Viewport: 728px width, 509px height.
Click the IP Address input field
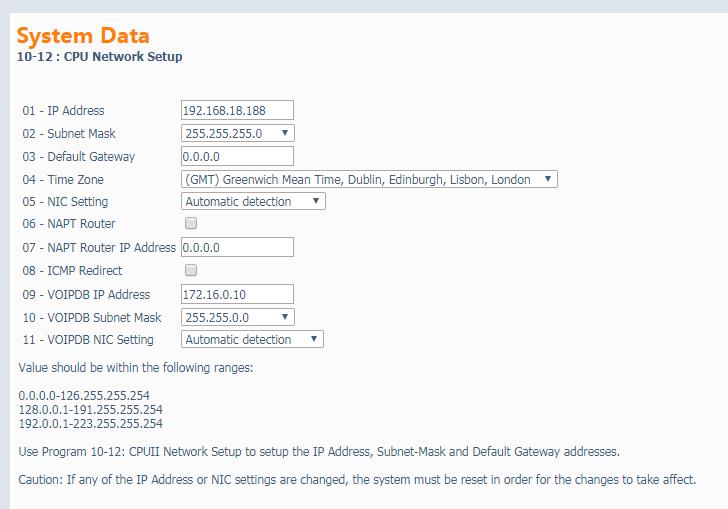[x=237, y=110]
